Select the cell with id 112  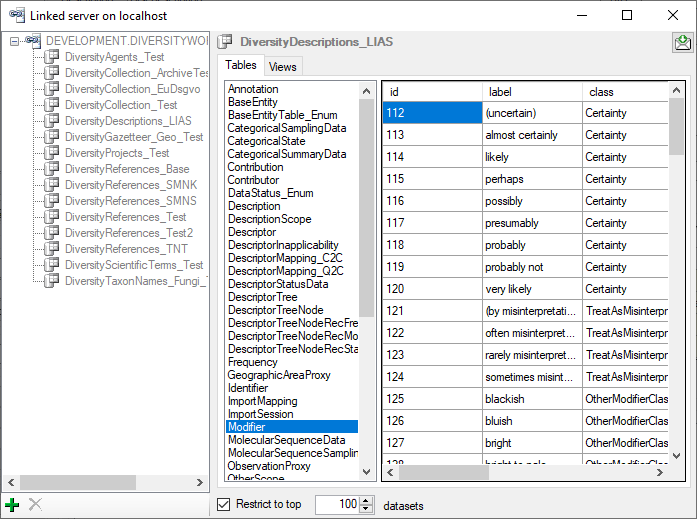coord(433,112)
